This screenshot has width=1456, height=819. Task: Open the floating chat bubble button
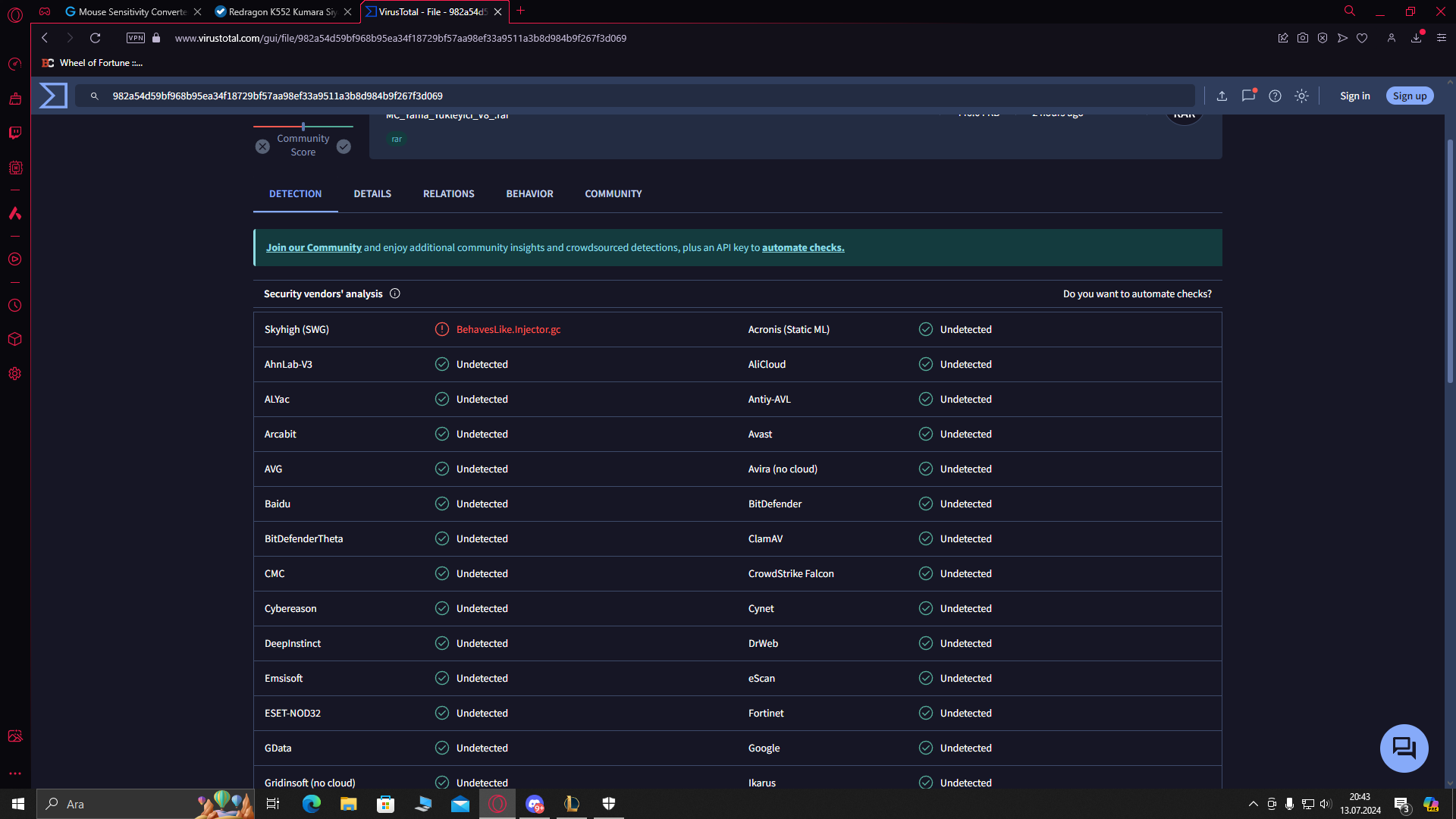click(1404, 748)
